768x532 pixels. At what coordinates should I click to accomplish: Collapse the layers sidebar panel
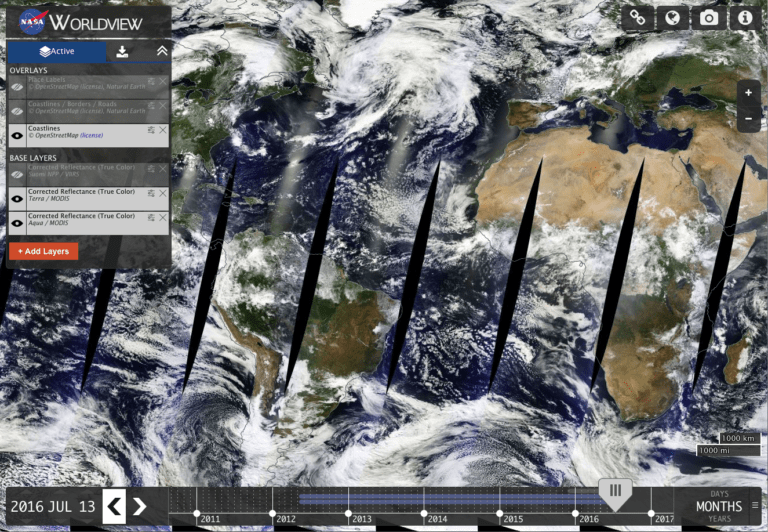[162, 51]
